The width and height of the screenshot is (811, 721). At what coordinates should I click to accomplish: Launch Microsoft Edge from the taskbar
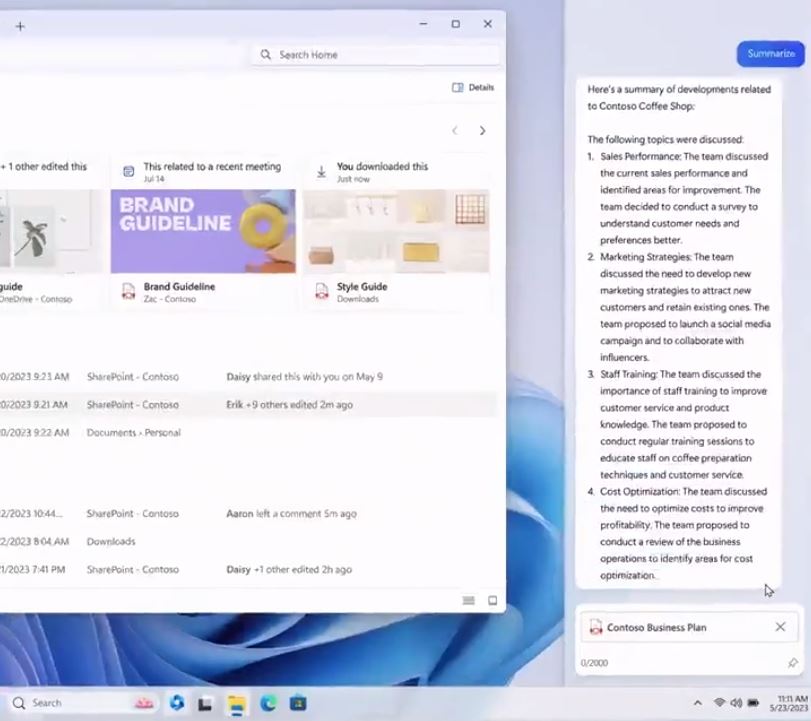(x=268, y=703)
